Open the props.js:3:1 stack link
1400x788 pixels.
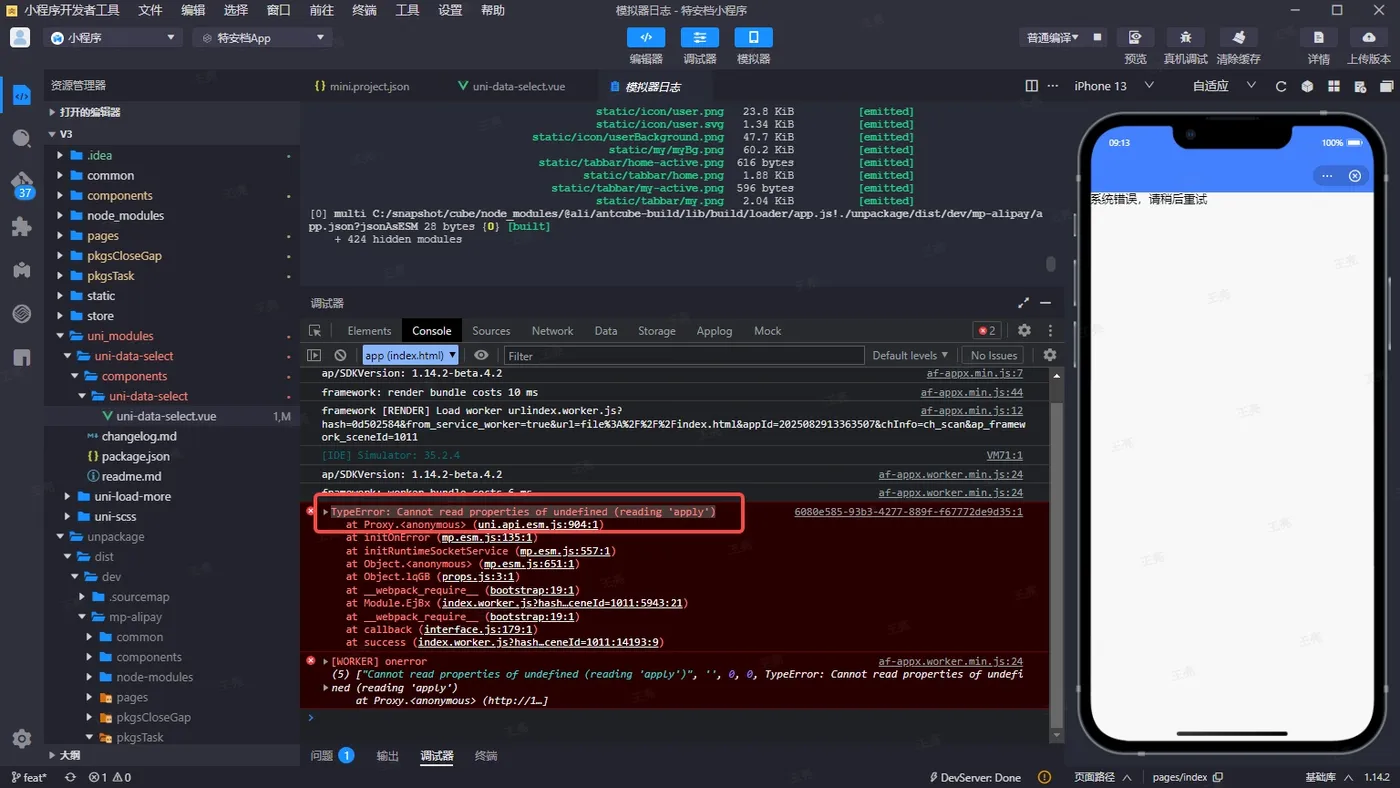478,577
